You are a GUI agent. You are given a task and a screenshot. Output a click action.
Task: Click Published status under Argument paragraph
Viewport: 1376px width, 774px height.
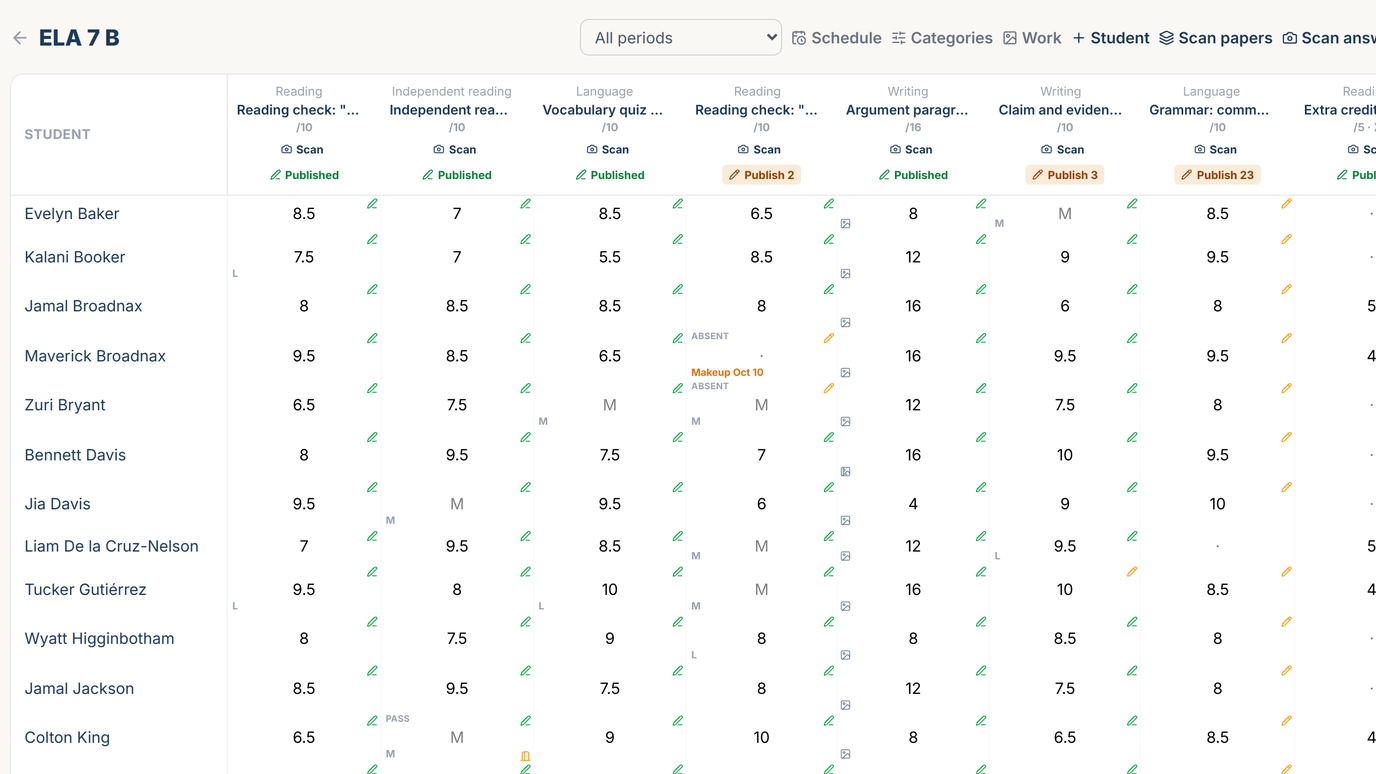(x=913, y=175)
